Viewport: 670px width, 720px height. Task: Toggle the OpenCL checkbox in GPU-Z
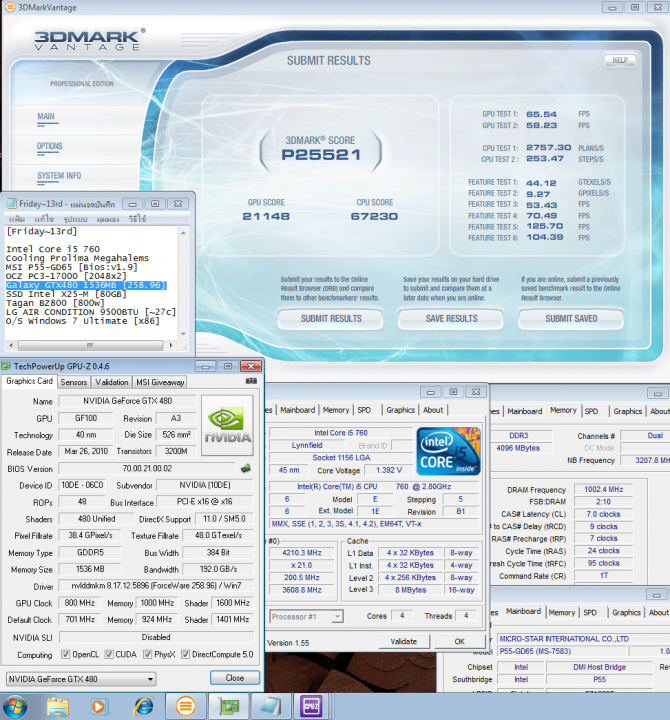[66, 654]
